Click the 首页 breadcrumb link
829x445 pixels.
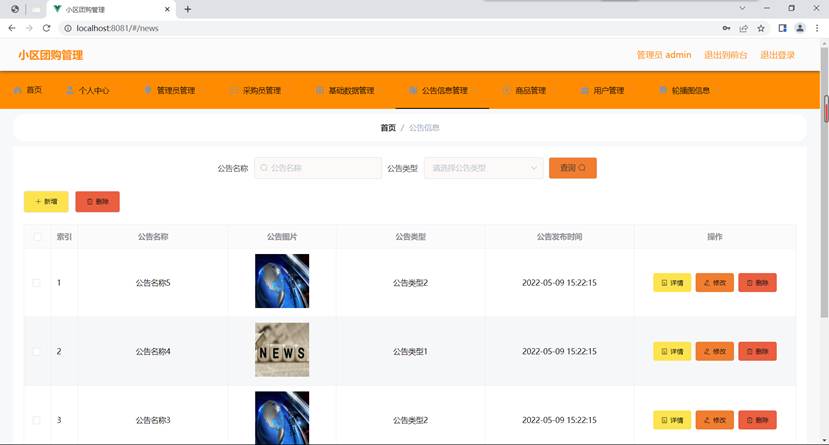tap(388, 128)
